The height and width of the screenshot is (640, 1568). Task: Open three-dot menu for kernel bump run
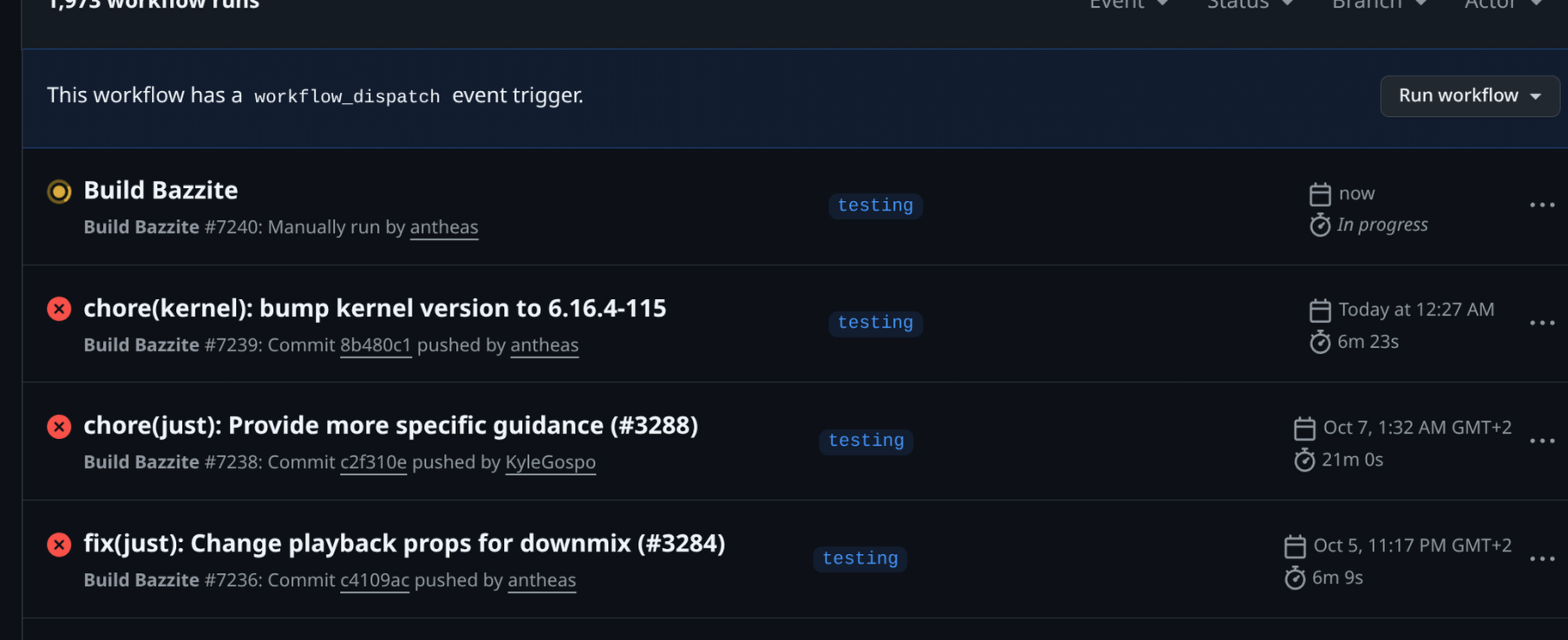1541,323
